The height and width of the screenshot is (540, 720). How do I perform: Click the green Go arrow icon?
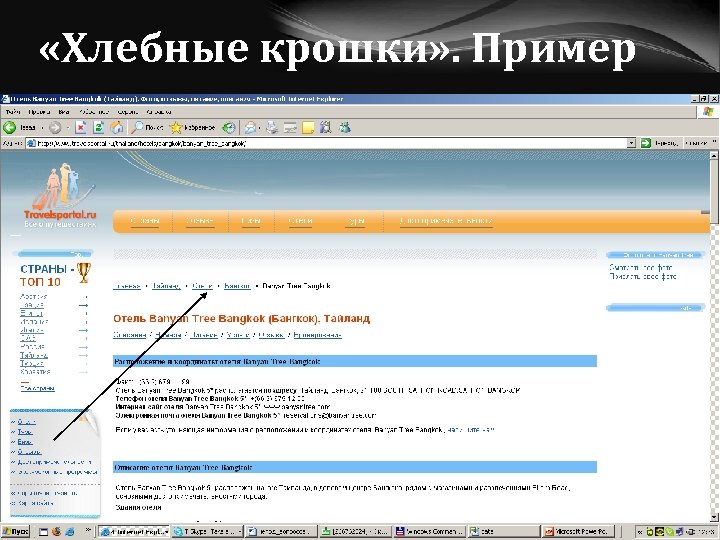pos(646,143)
